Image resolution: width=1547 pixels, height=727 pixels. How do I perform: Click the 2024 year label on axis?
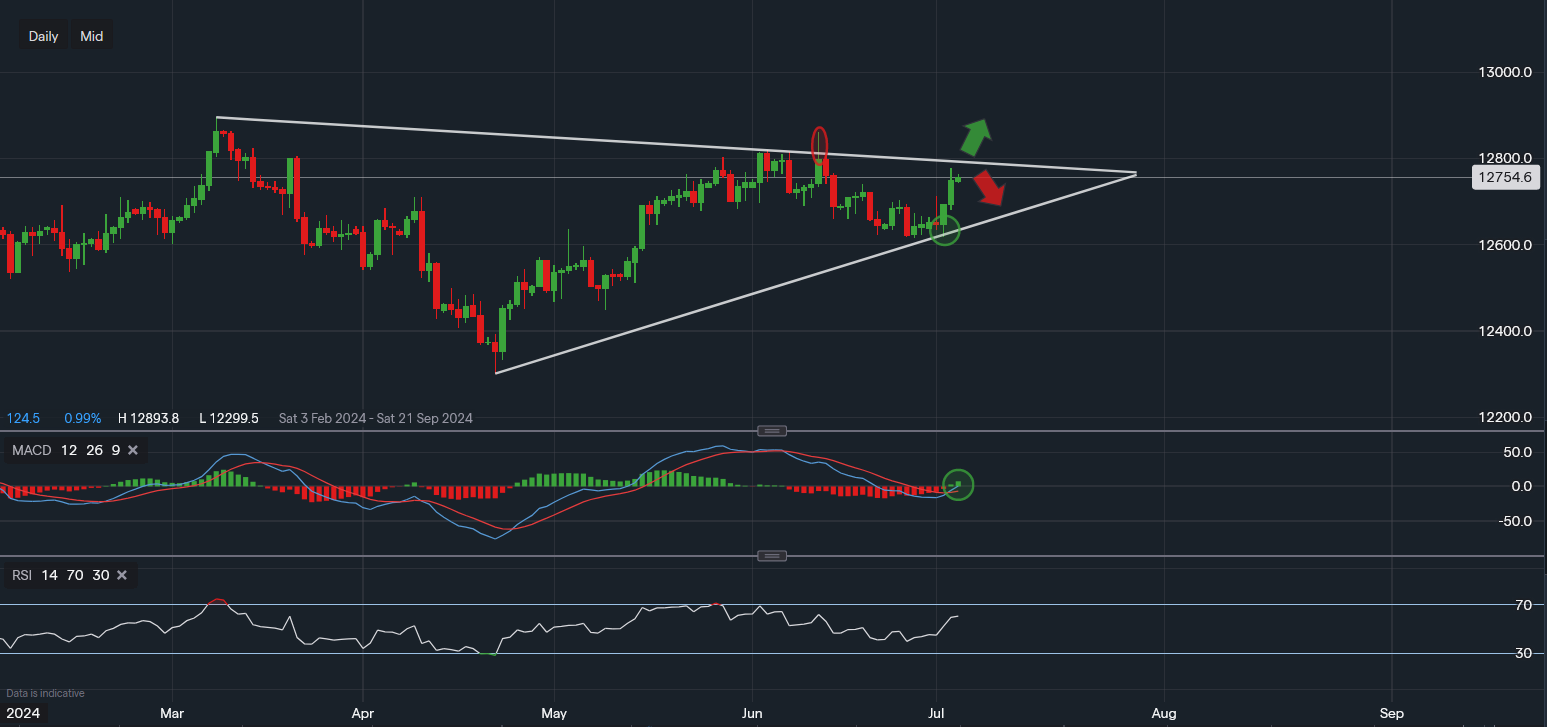(x=20, y=714)
